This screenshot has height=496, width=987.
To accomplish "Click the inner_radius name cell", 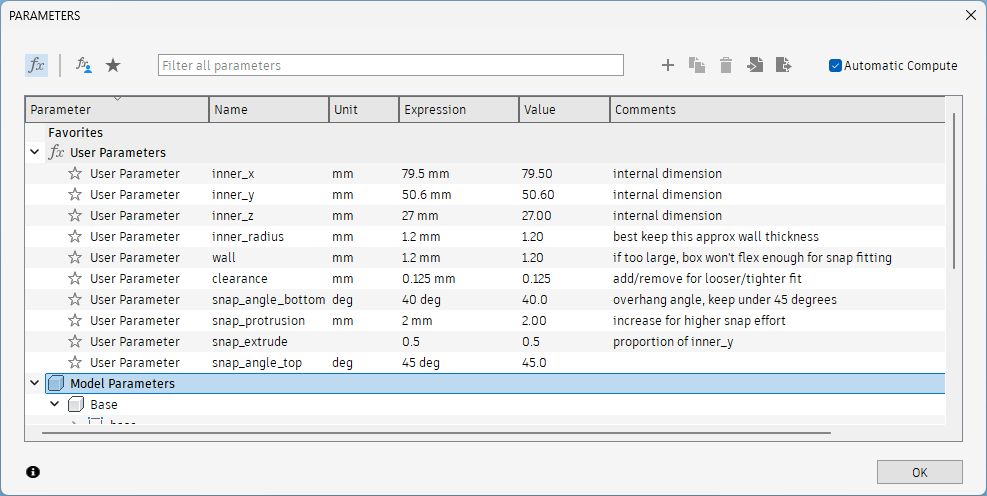I will [x=248, y=237].
